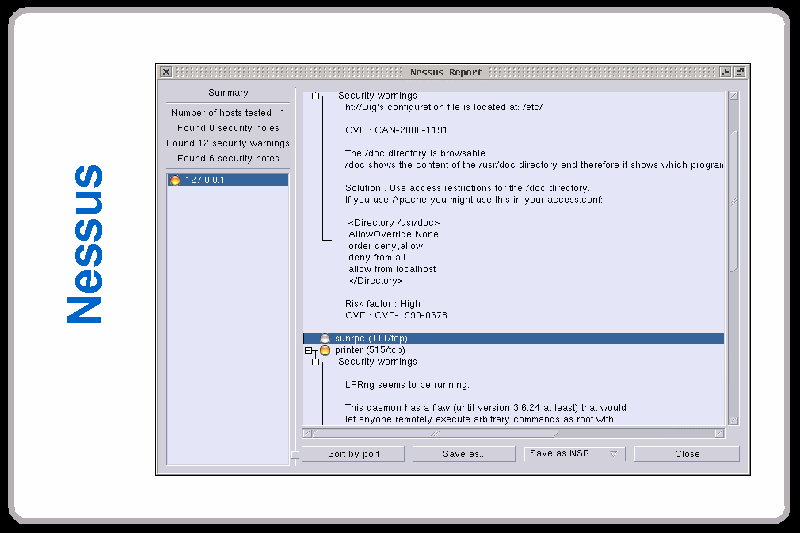800x533 pixels.
Task: Click 'The /doc directory is browsable' text
Action: [x=415, y=153]
